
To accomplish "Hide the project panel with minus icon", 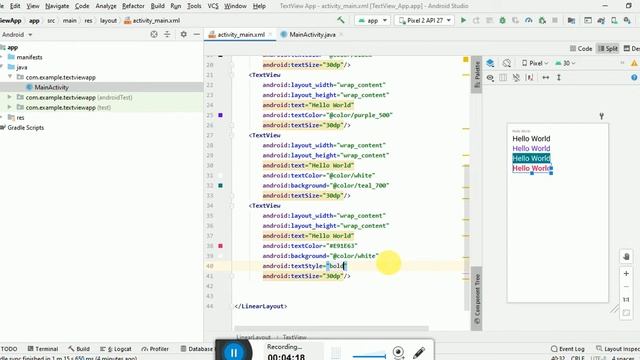I will (197, 34).
